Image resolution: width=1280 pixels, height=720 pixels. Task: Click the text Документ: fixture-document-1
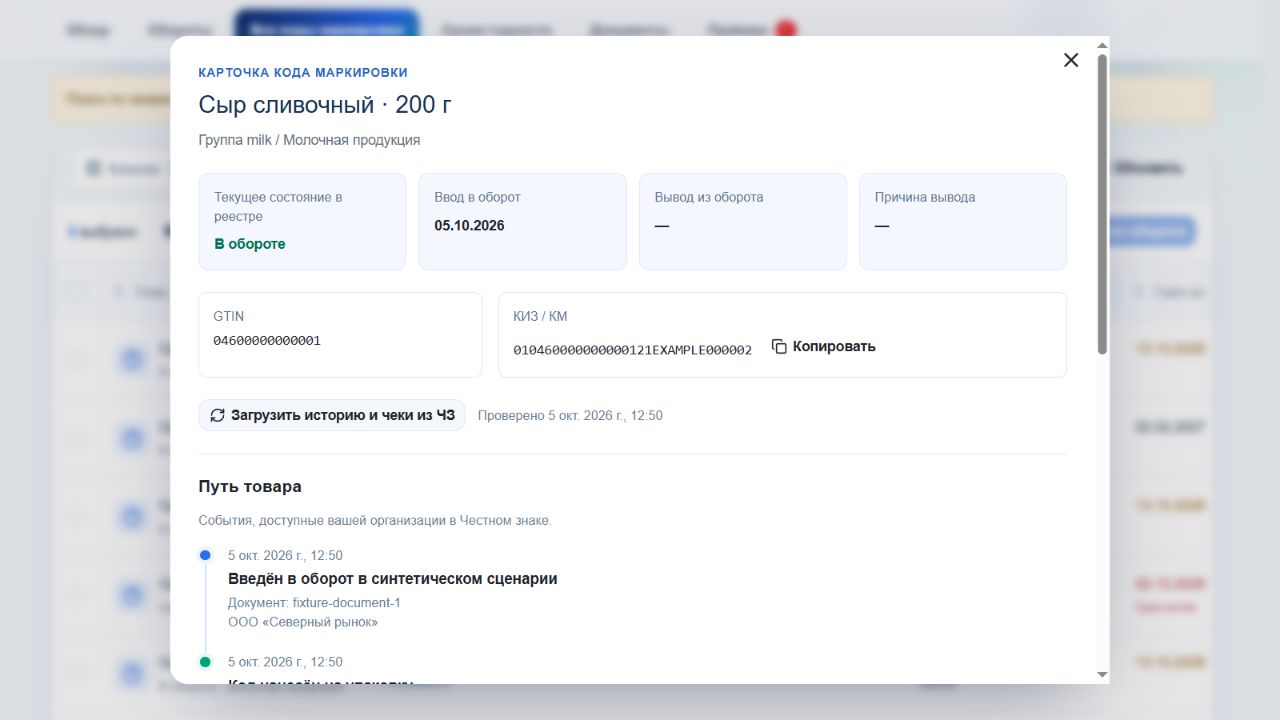point(314,603)
